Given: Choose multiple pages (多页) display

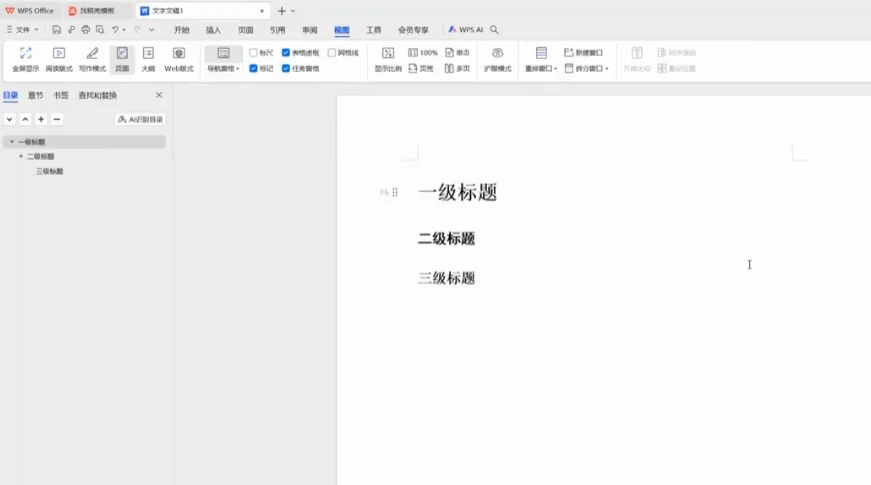Looking at the screenshot, I should pyautogui.click(x=458, y=68).
